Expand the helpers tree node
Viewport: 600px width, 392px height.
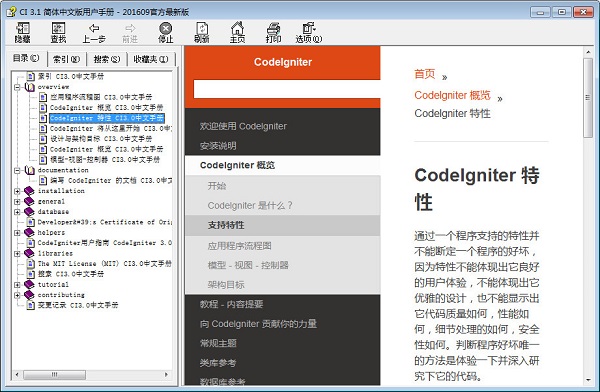coord(17,233)
